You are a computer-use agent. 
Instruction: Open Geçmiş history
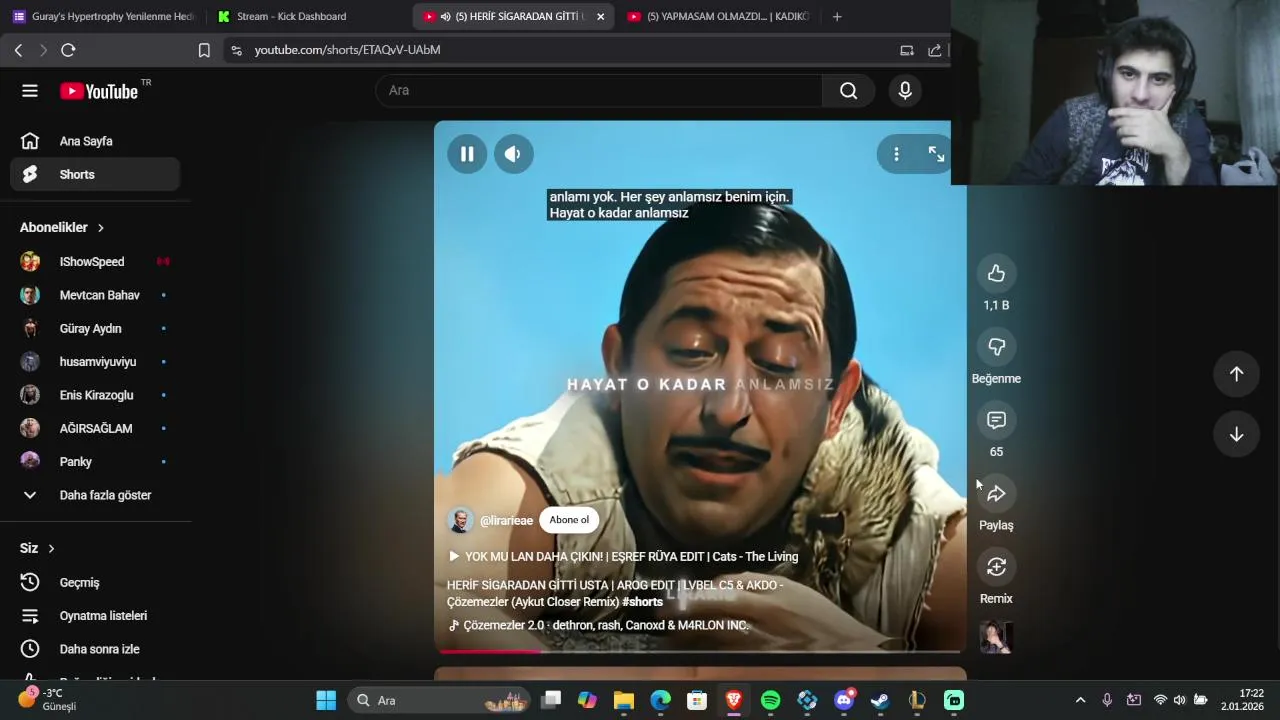pyautogui.click(x=95, y=582)
